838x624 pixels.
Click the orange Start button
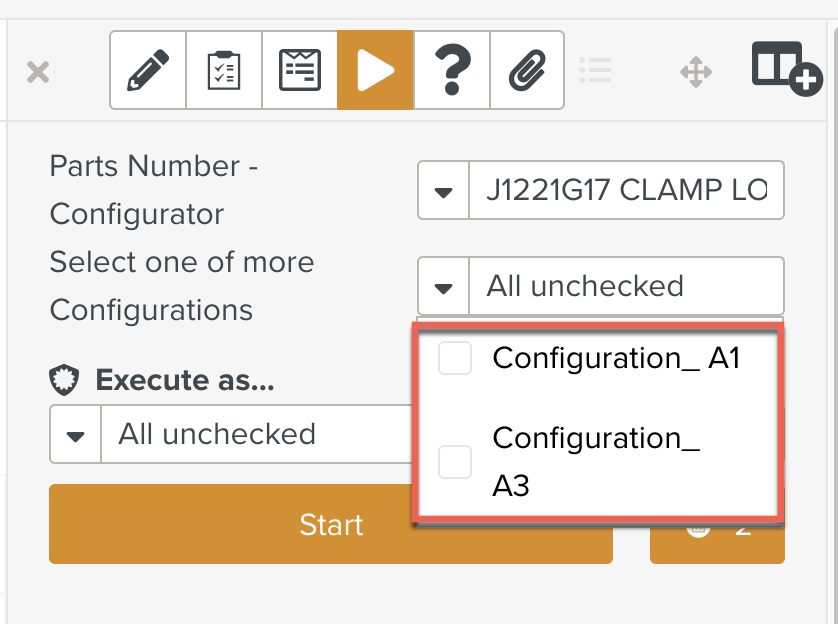331,525
